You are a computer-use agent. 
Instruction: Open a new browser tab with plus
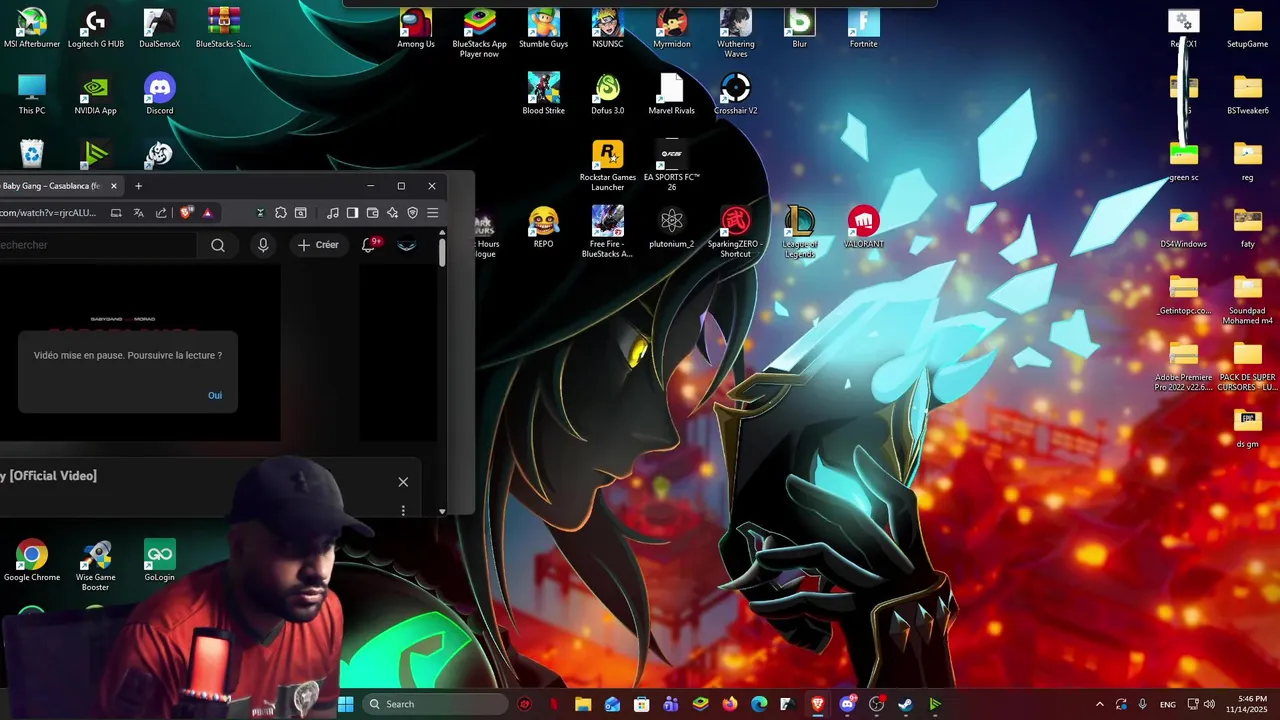click(138, 186)
